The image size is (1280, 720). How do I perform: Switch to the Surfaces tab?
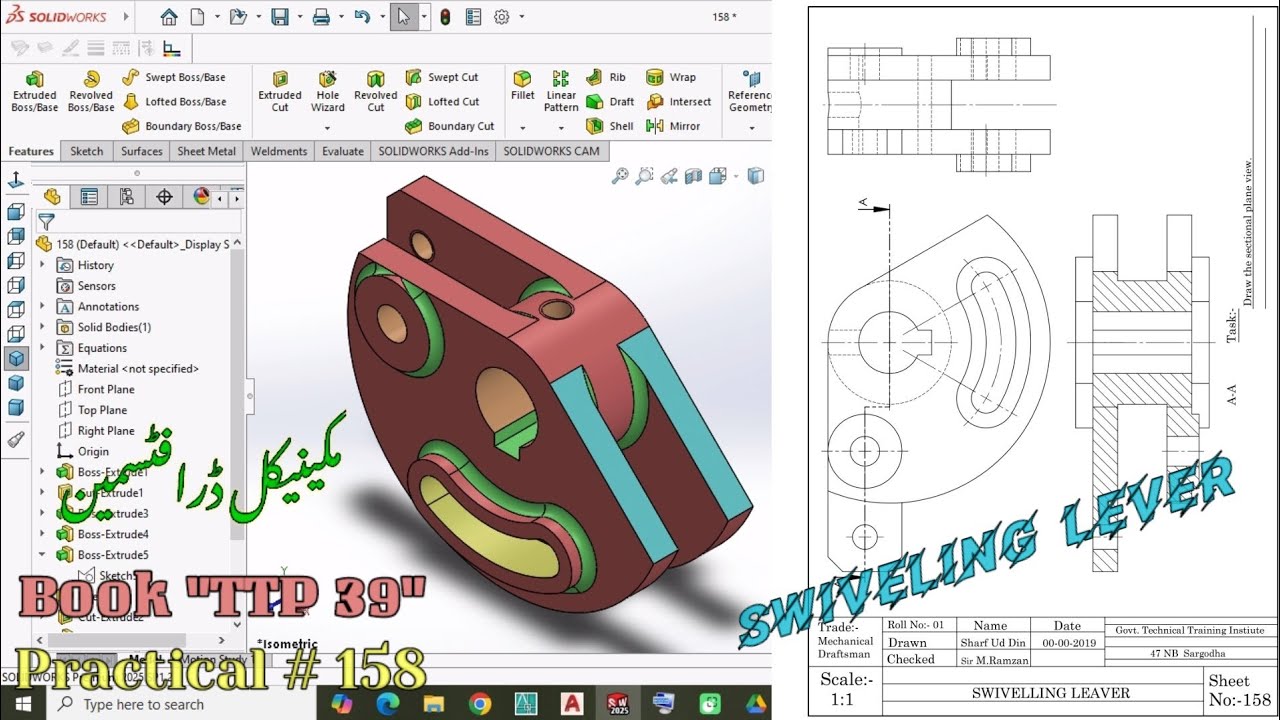pyautogui.click(x=142, y=151)
